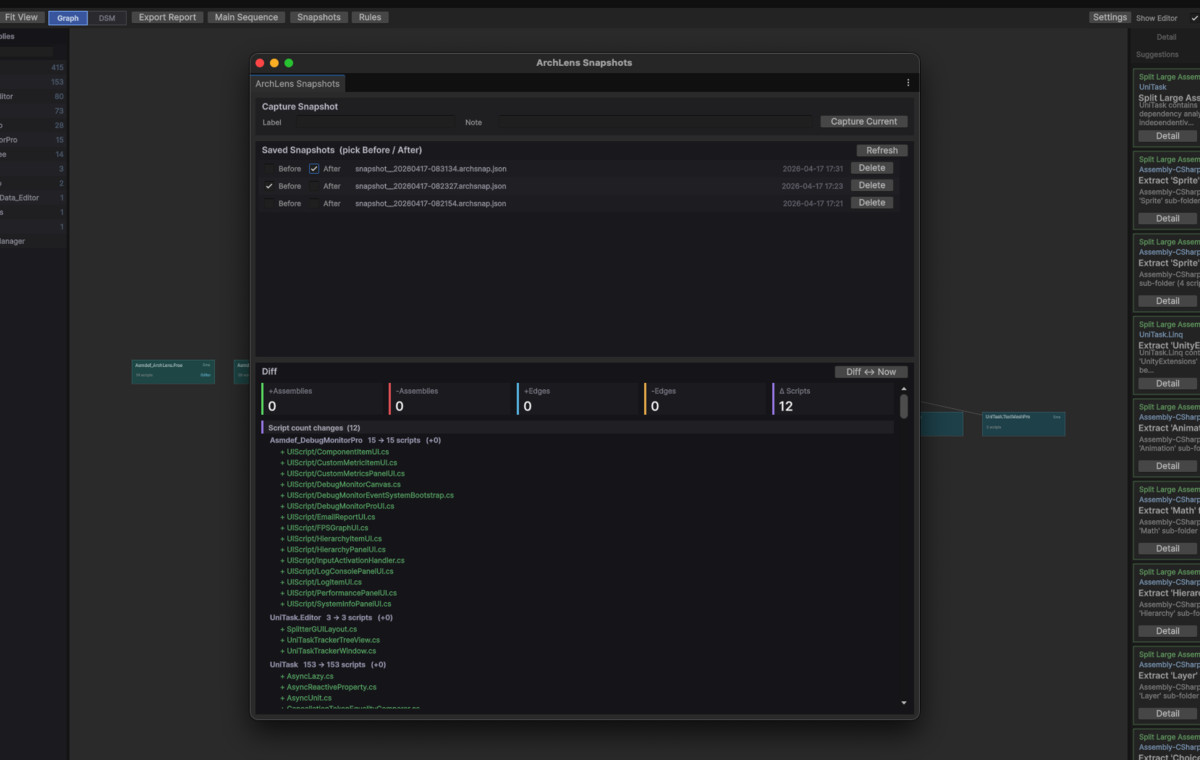Open the three-dot menu in the ArchLens Snapshots panel
The image size is (1200, 760).
pos(908,83)
